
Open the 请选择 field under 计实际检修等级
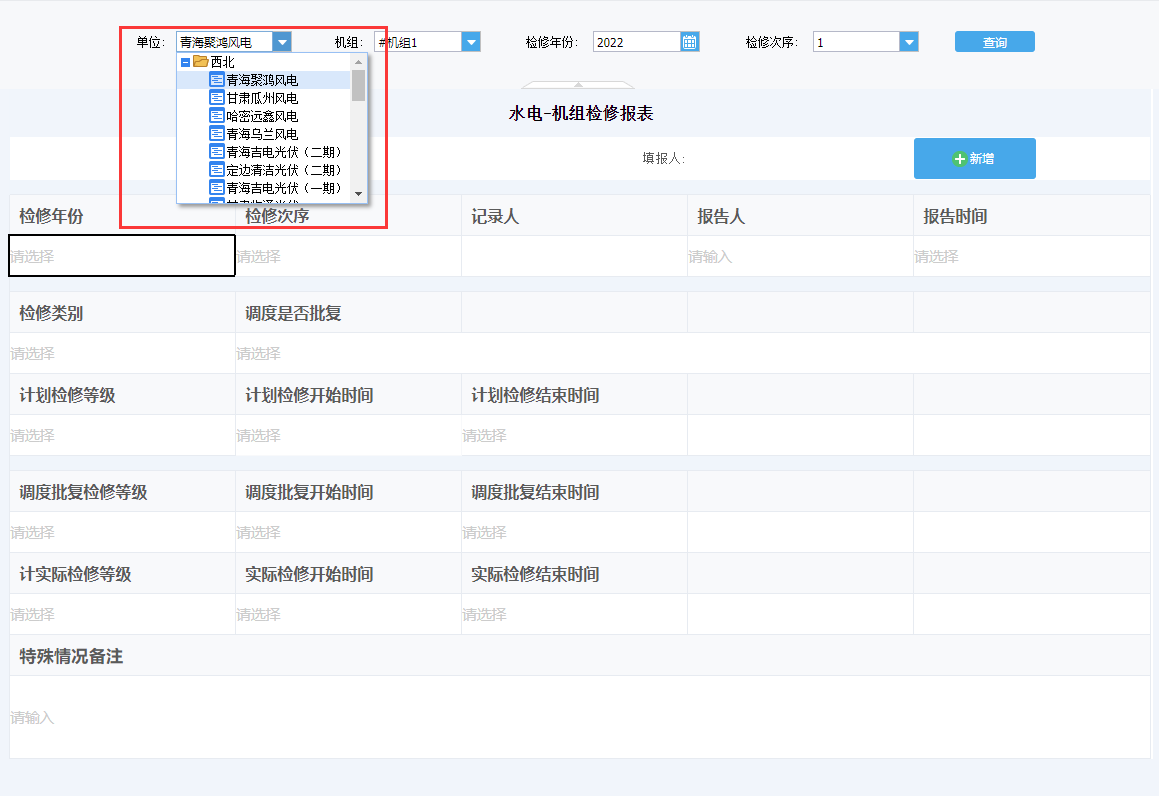(122, 614)
